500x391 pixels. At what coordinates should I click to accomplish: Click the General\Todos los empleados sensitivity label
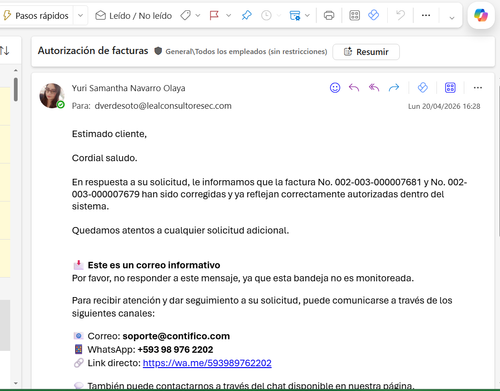pyautogui.click(x=246, y=52)
